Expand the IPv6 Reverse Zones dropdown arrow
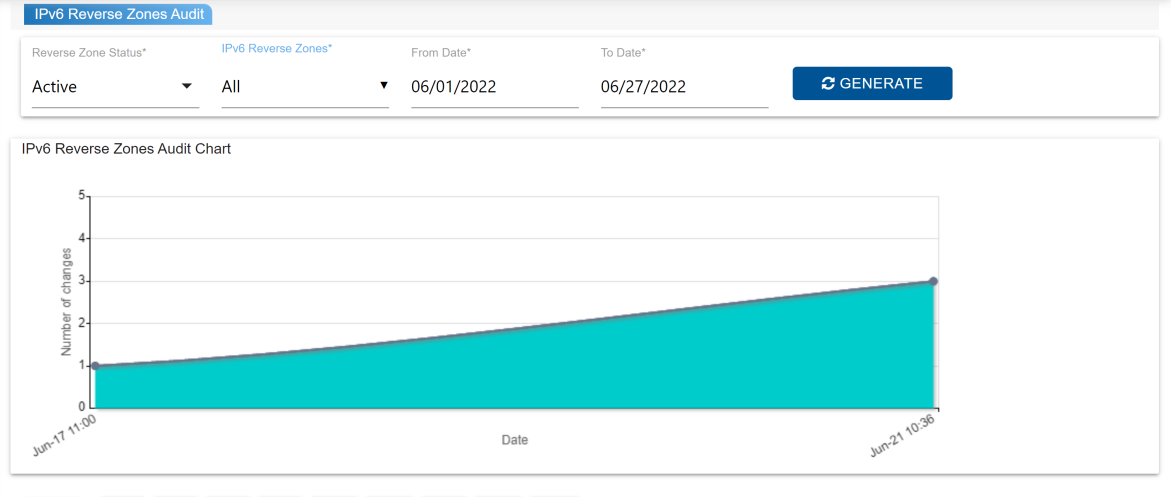 point(383,86)
